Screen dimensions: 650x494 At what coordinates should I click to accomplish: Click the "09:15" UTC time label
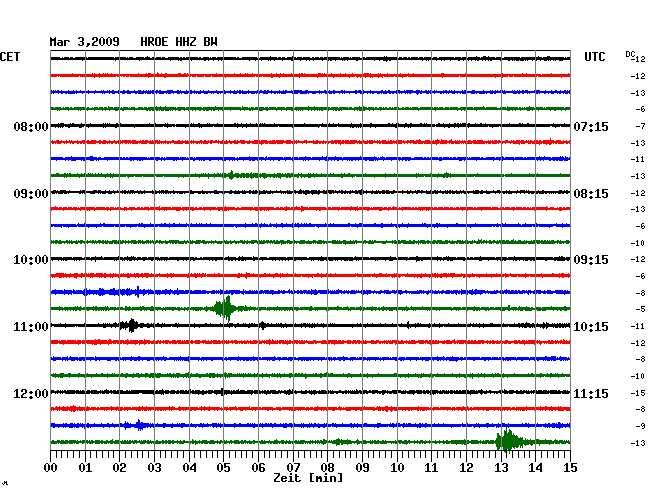tap(591, 260)
